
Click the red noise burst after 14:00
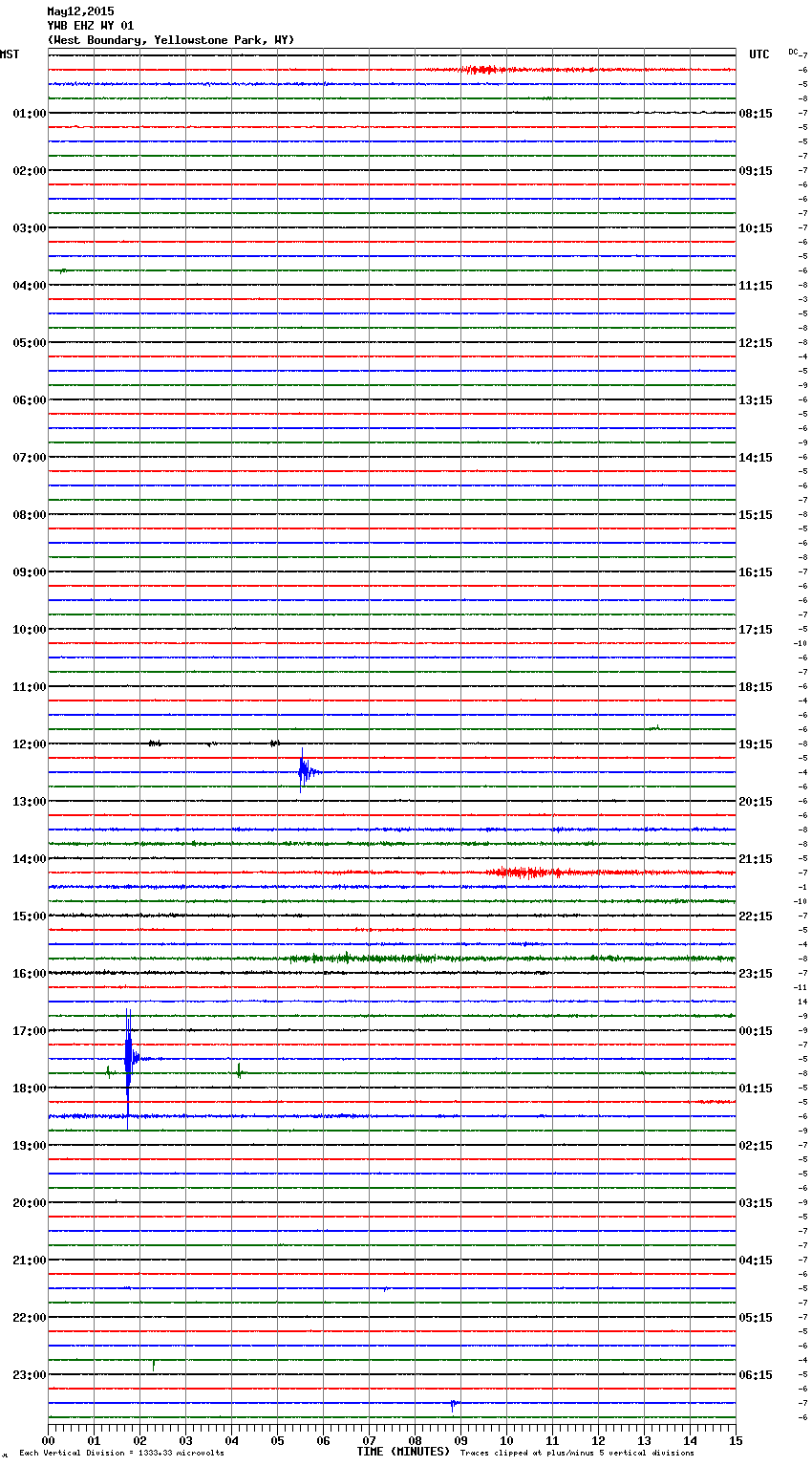(525, 873)
